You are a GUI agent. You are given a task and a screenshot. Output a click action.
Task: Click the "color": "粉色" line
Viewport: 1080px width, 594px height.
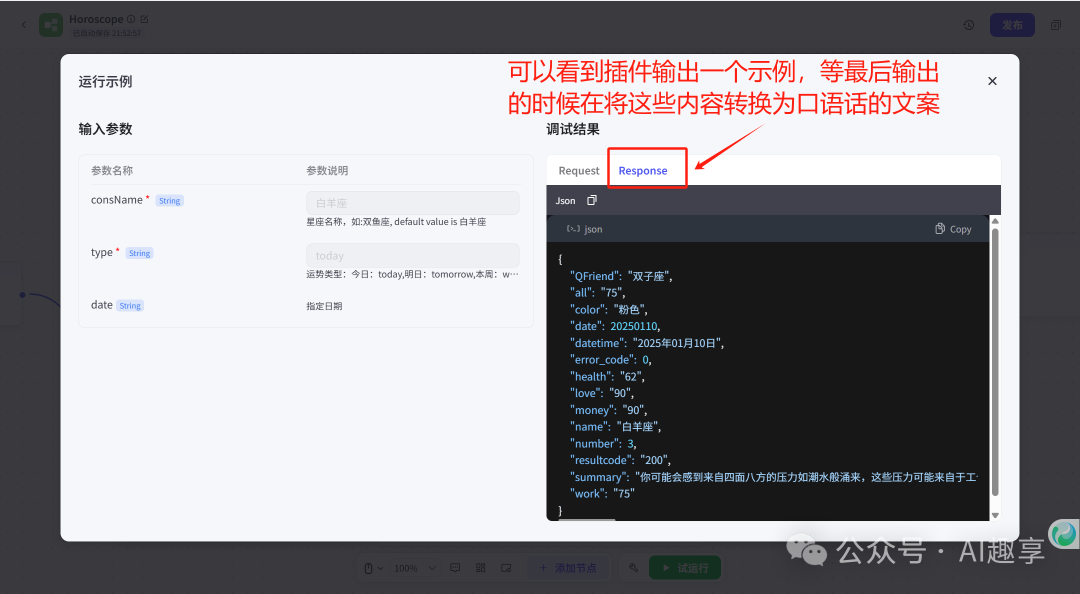pos(608,309)
